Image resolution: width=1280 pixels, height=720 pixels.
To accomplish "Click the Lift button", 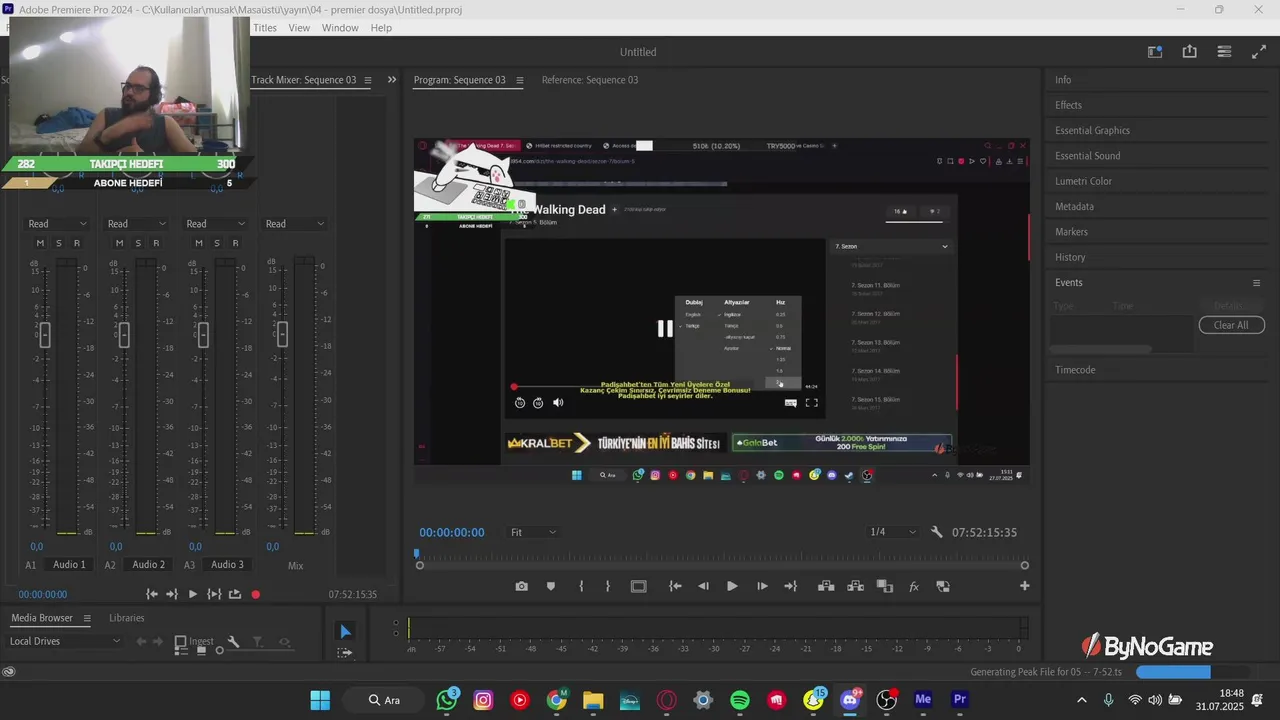I will [x=826, y=587].
